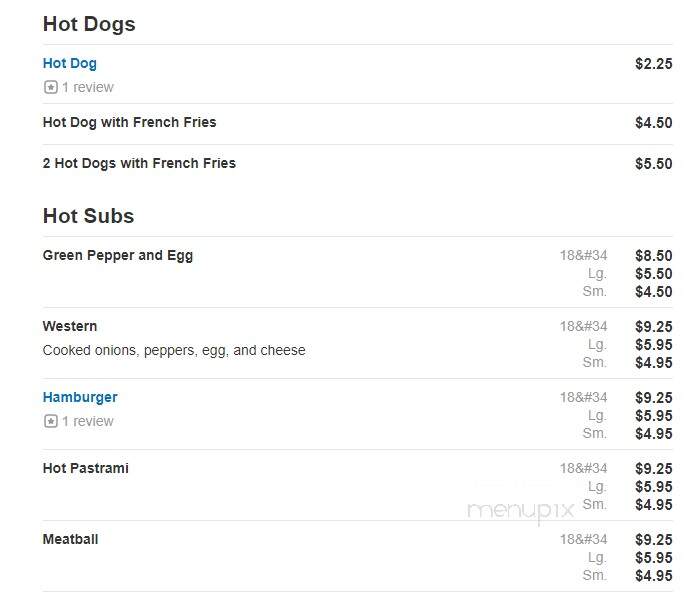
Task: Select the Hot Dogs section heading
Action: click(x=89, y=24)
